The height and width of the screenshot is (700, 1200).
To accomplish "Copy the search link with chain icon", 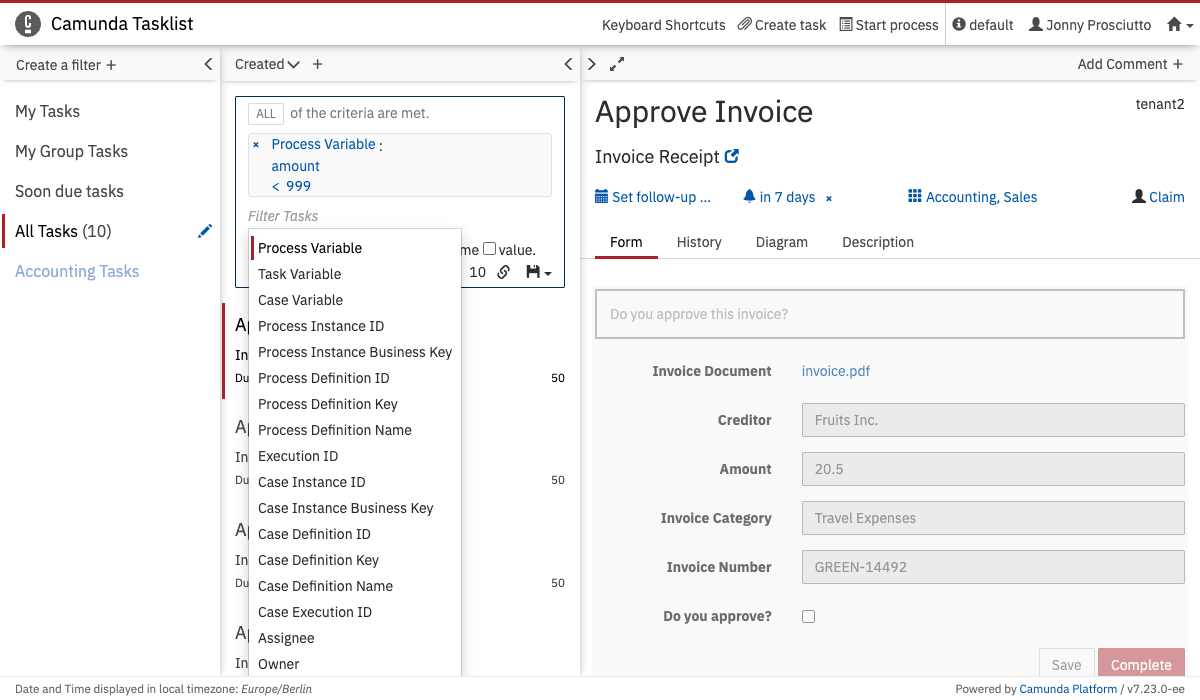I will (x=504, y=272).
